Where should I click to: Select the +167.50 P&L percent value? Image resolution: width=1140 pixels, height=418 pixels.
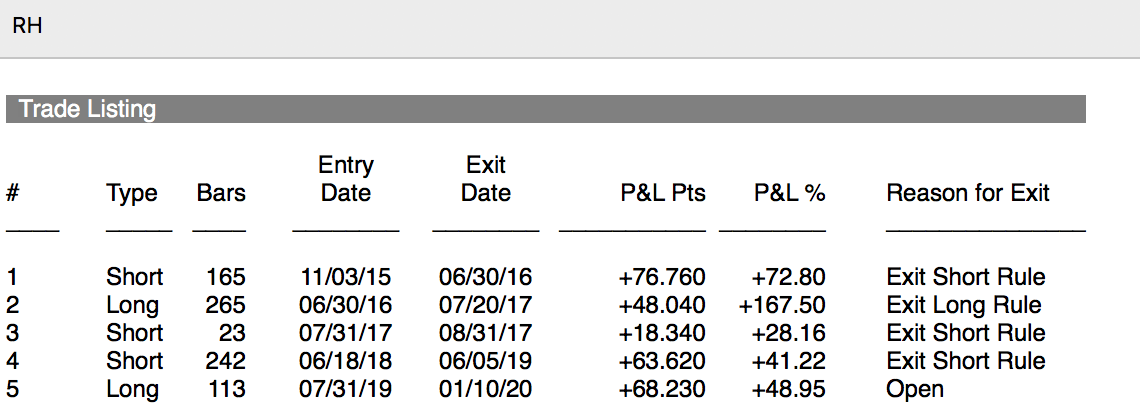tap(782, 305)
